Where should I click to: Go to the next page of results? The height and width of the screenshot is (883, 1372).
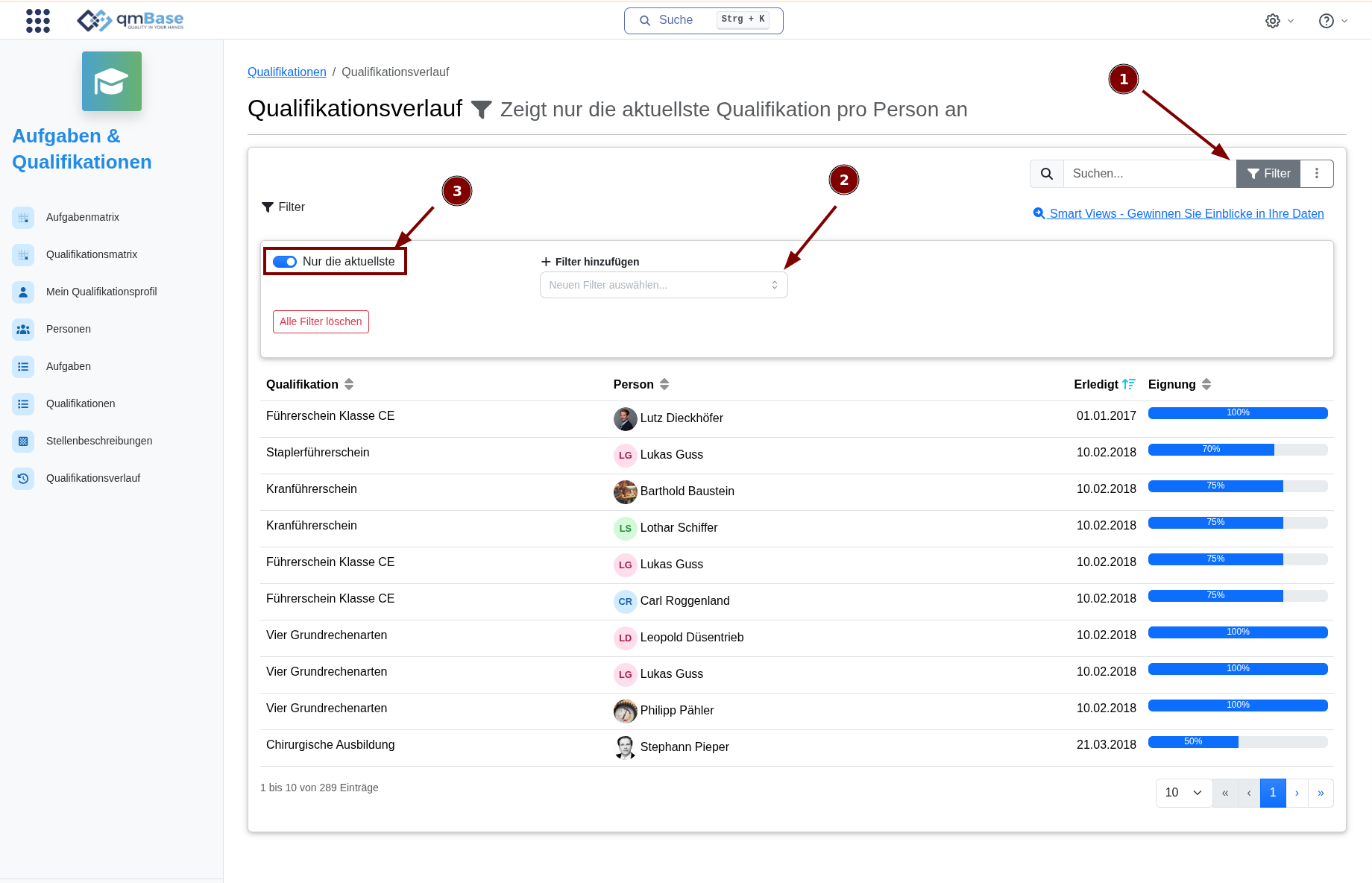[x=1297, y=793]
